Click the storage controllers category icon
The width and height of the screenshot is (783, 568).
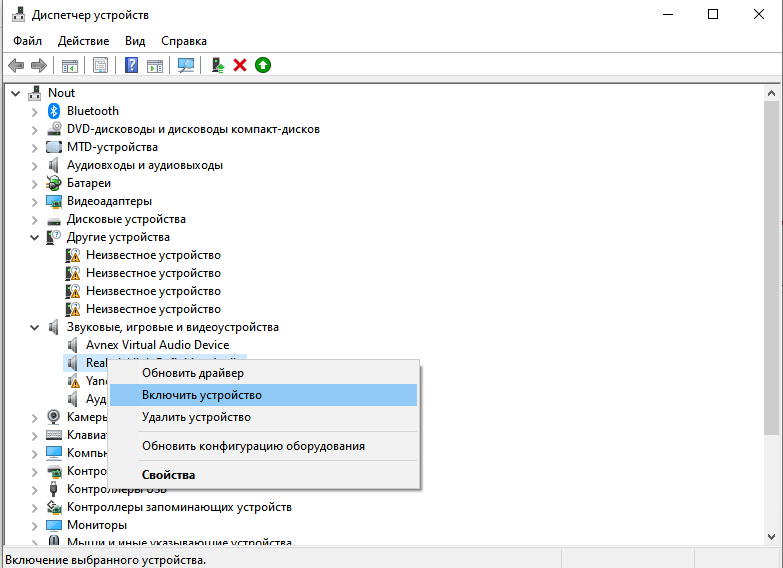54,507
